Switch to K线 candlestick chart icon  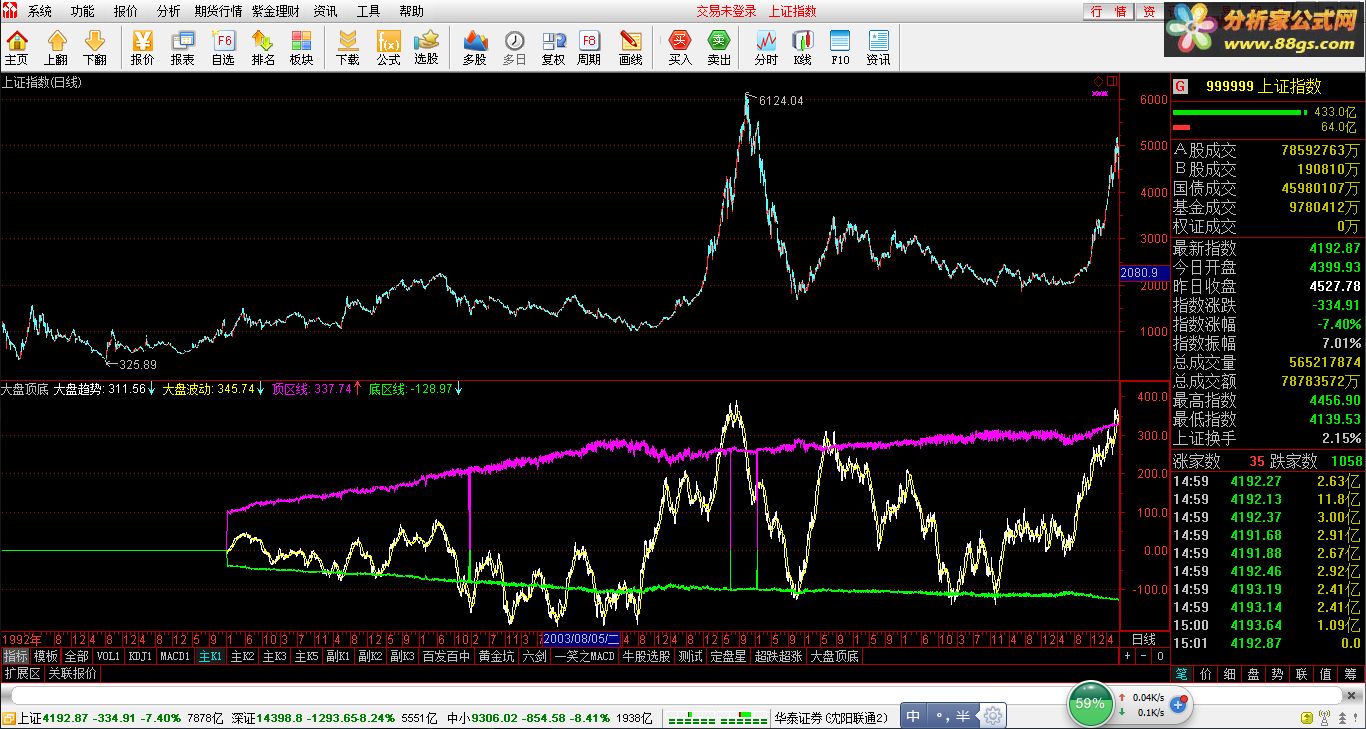pyautogui.click(x=802, y=47)
